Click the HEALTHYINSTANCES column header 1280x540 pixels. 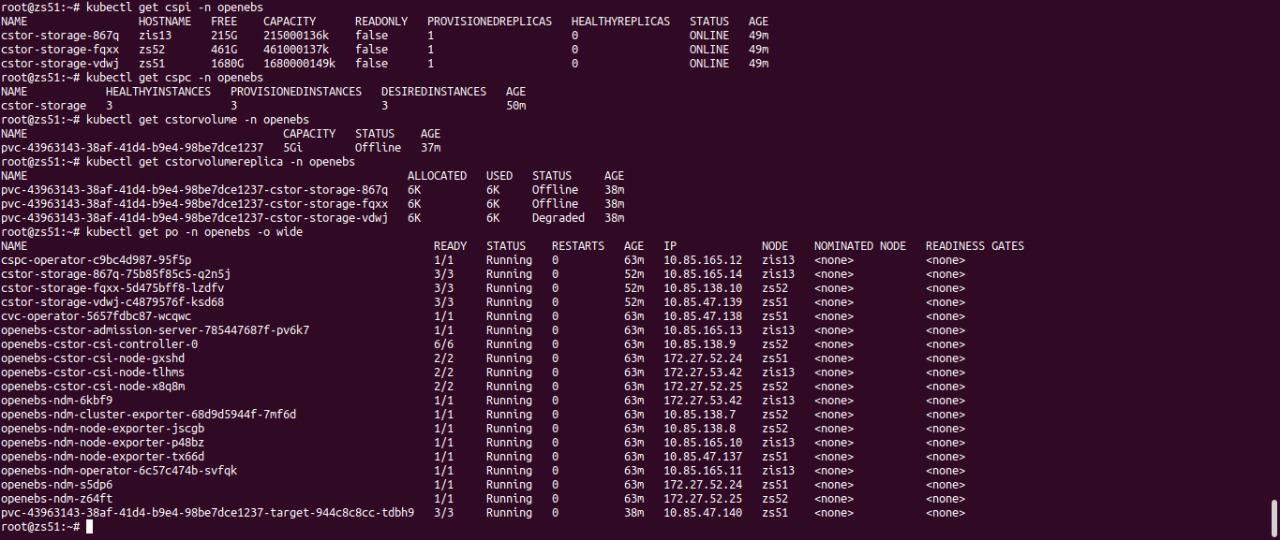tap(158, 91)
